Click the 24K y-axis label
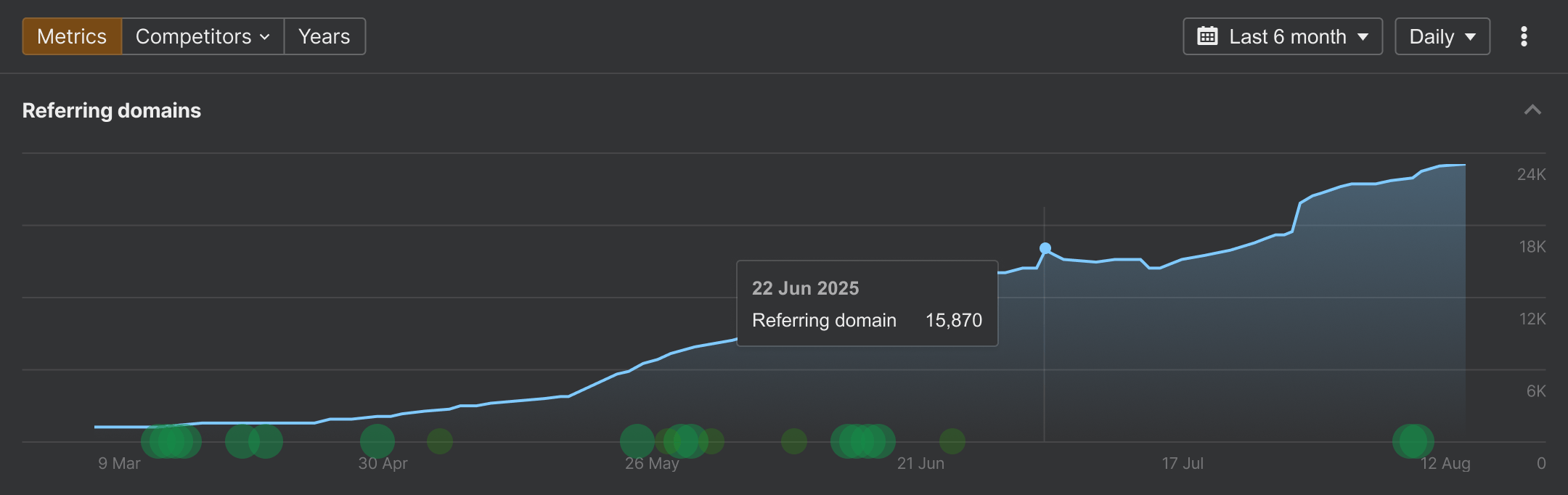Screen dimensions: 1568x495 pyautogui.click(x=1531, y=174)
